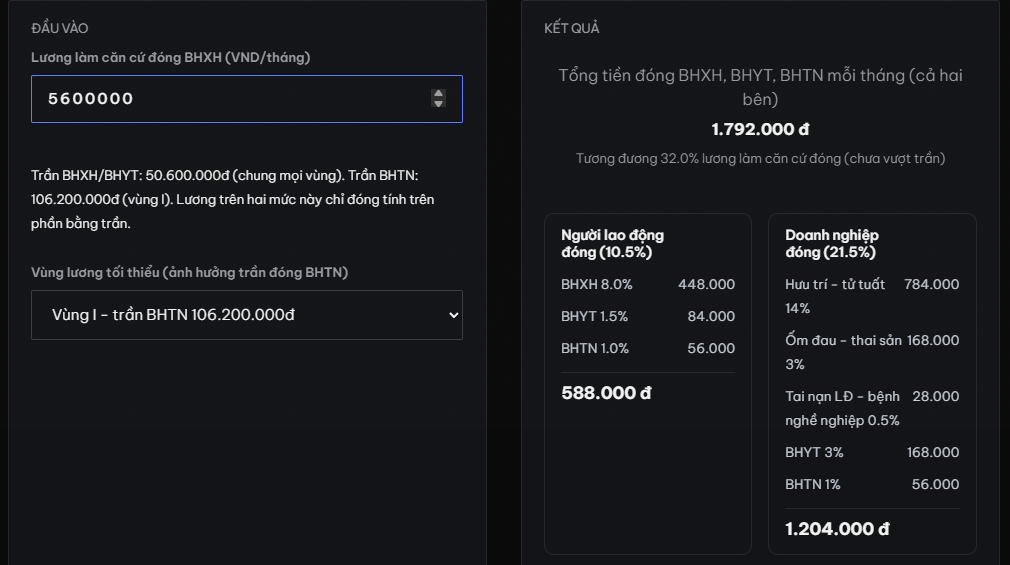Click the Trần BHXH/BHYT explanatory note

[x=233, y=200]
